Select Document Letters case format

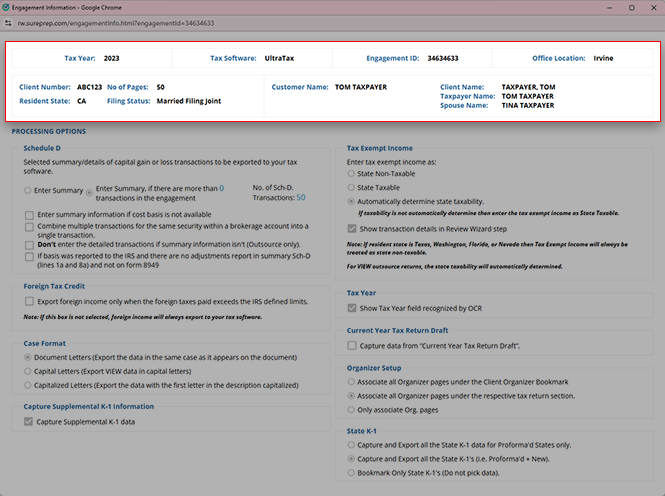click(x=28, y=357)
